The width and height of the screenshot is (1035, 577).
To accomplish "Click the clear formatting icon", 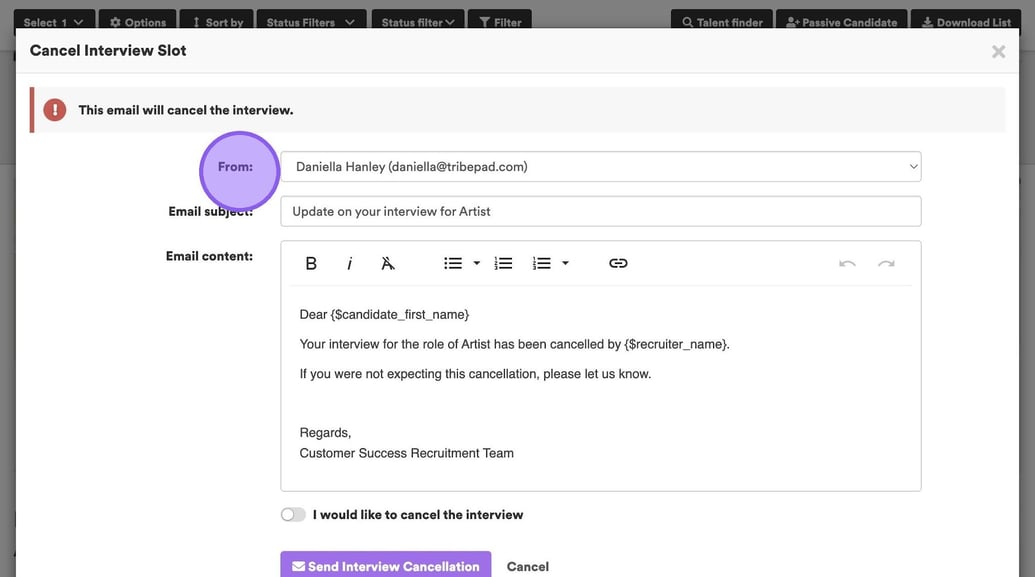I will click(388, 263).
